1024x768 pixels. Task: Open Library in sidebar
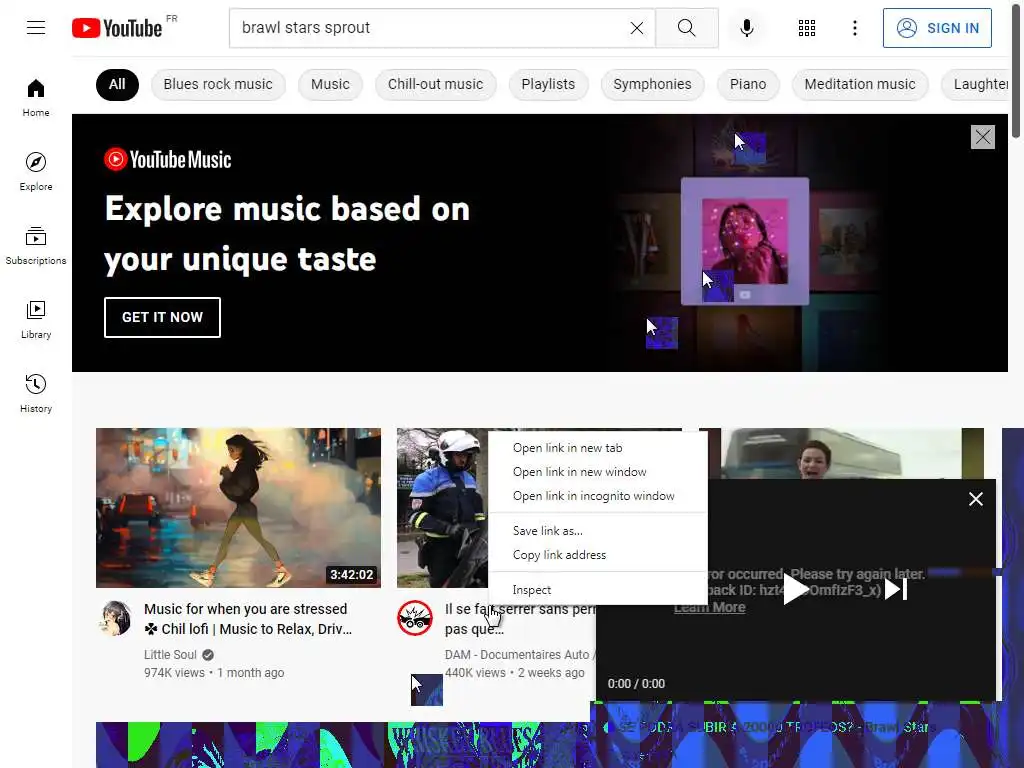coord(36,319)
